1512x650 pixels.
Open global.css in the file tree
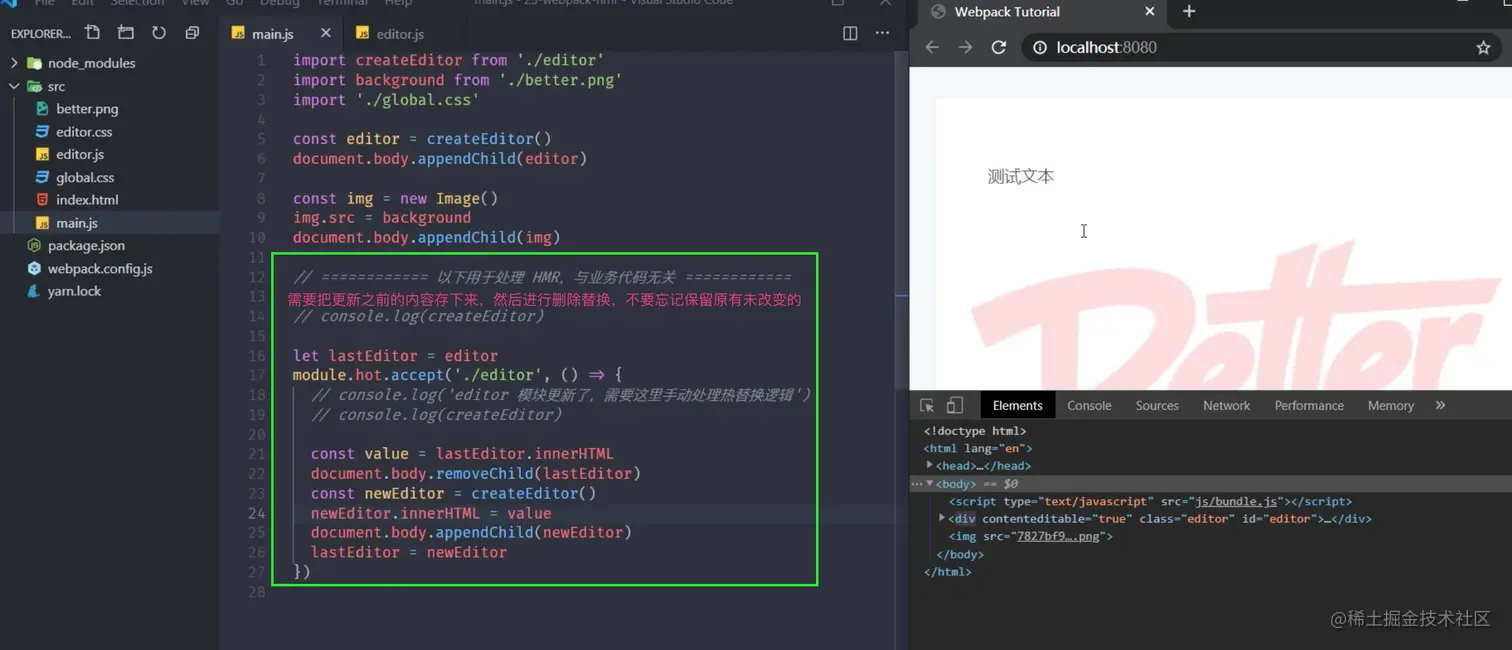(85, 177)
